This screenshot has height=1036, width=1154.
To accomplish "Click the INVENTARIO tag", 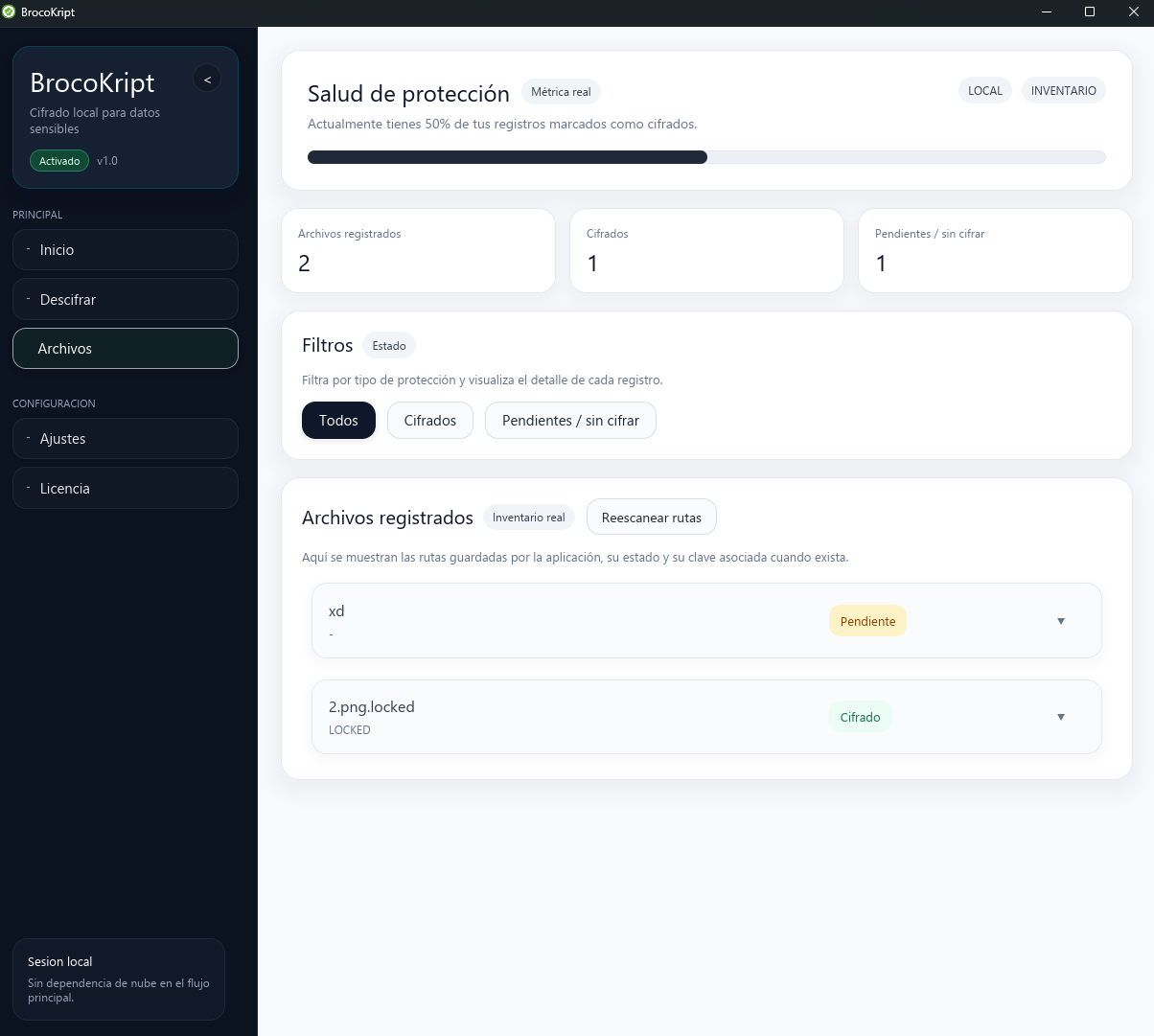I will coord(1064,91).
